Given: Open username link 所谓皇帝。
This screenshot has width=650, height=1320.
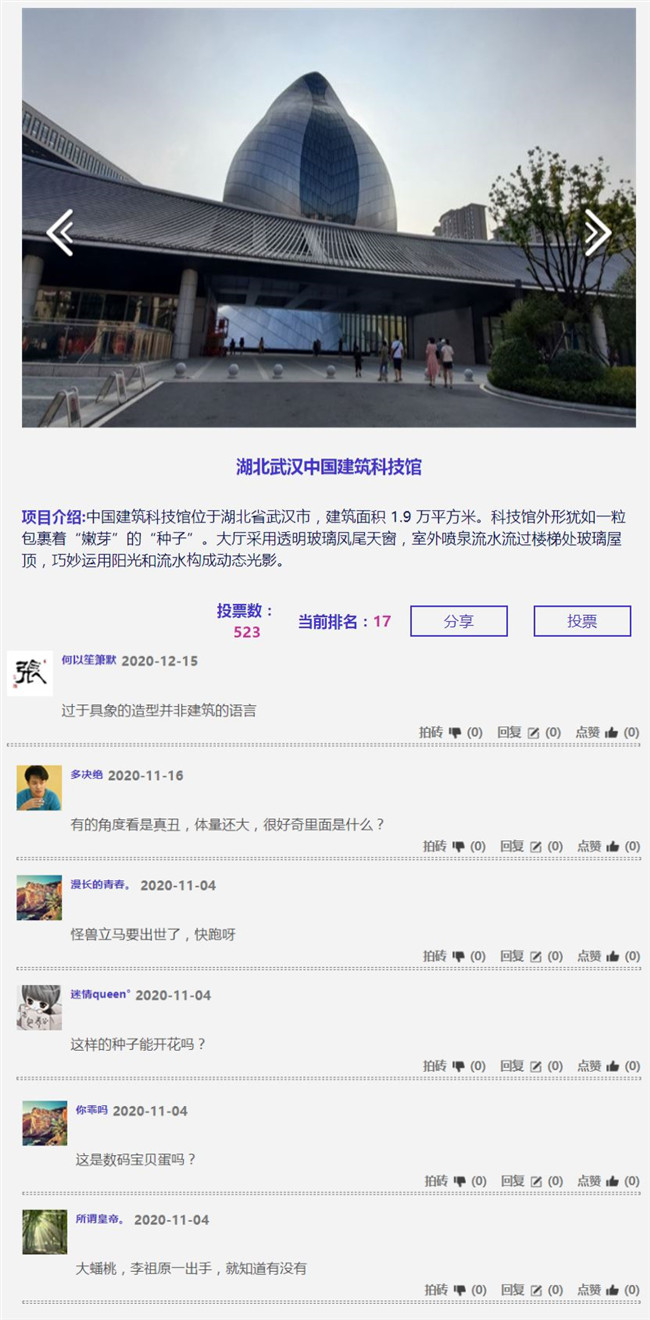Looking at the screenshot, I should pos(101,1219).
